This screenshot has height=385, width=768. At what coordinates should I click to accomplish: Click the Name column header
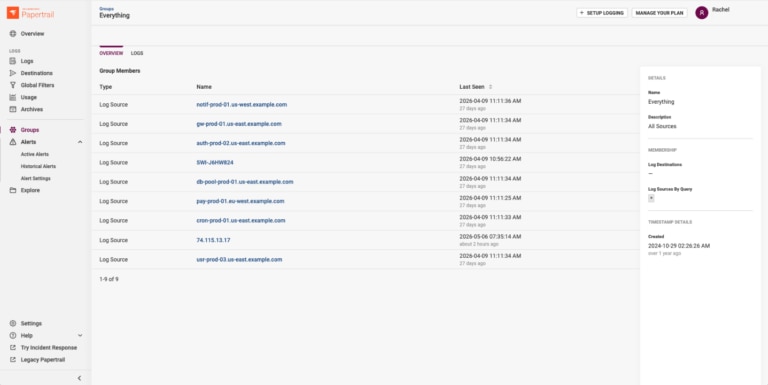(204, 87)
